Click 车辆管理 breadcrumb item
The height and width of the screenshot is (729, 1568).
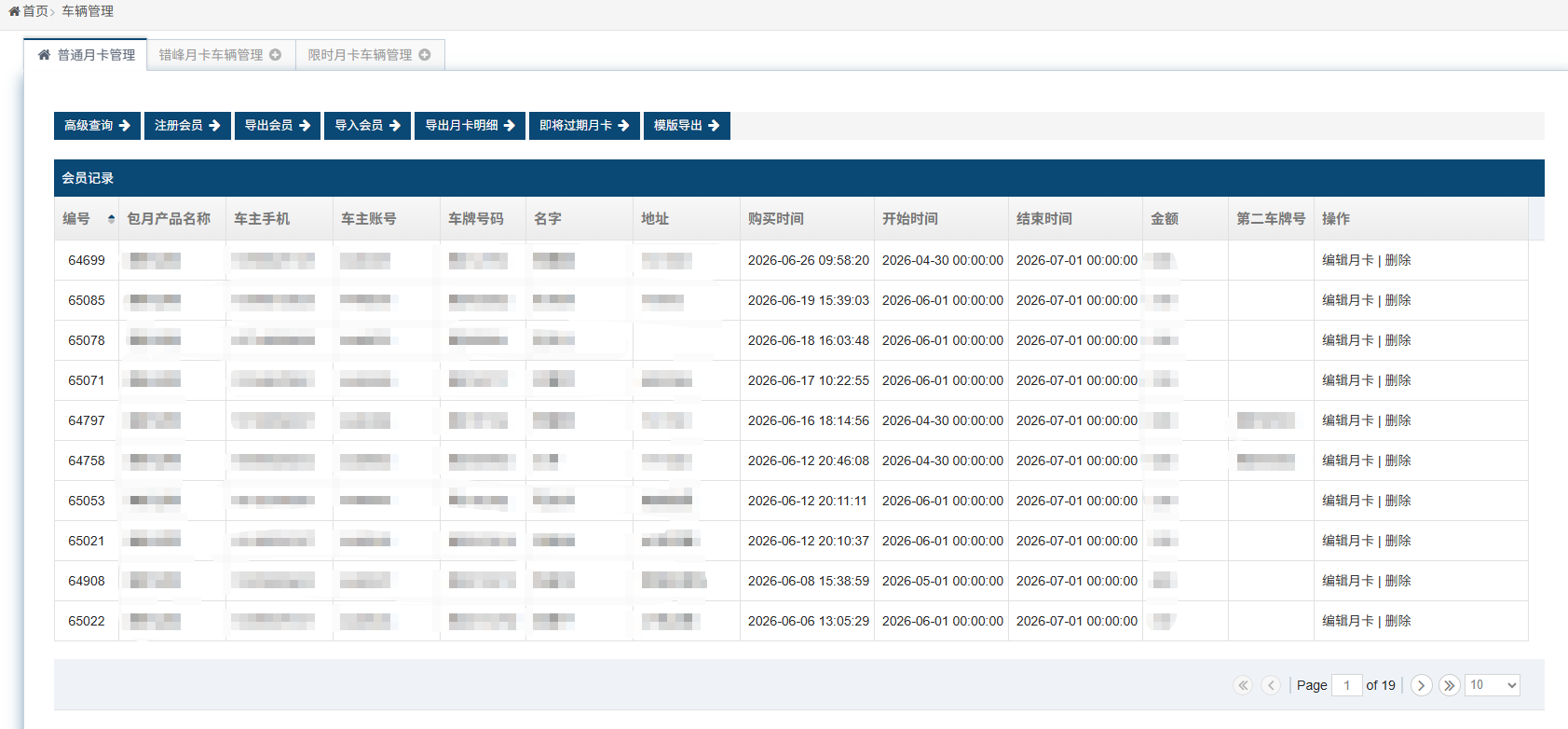(x=88, y=11)
